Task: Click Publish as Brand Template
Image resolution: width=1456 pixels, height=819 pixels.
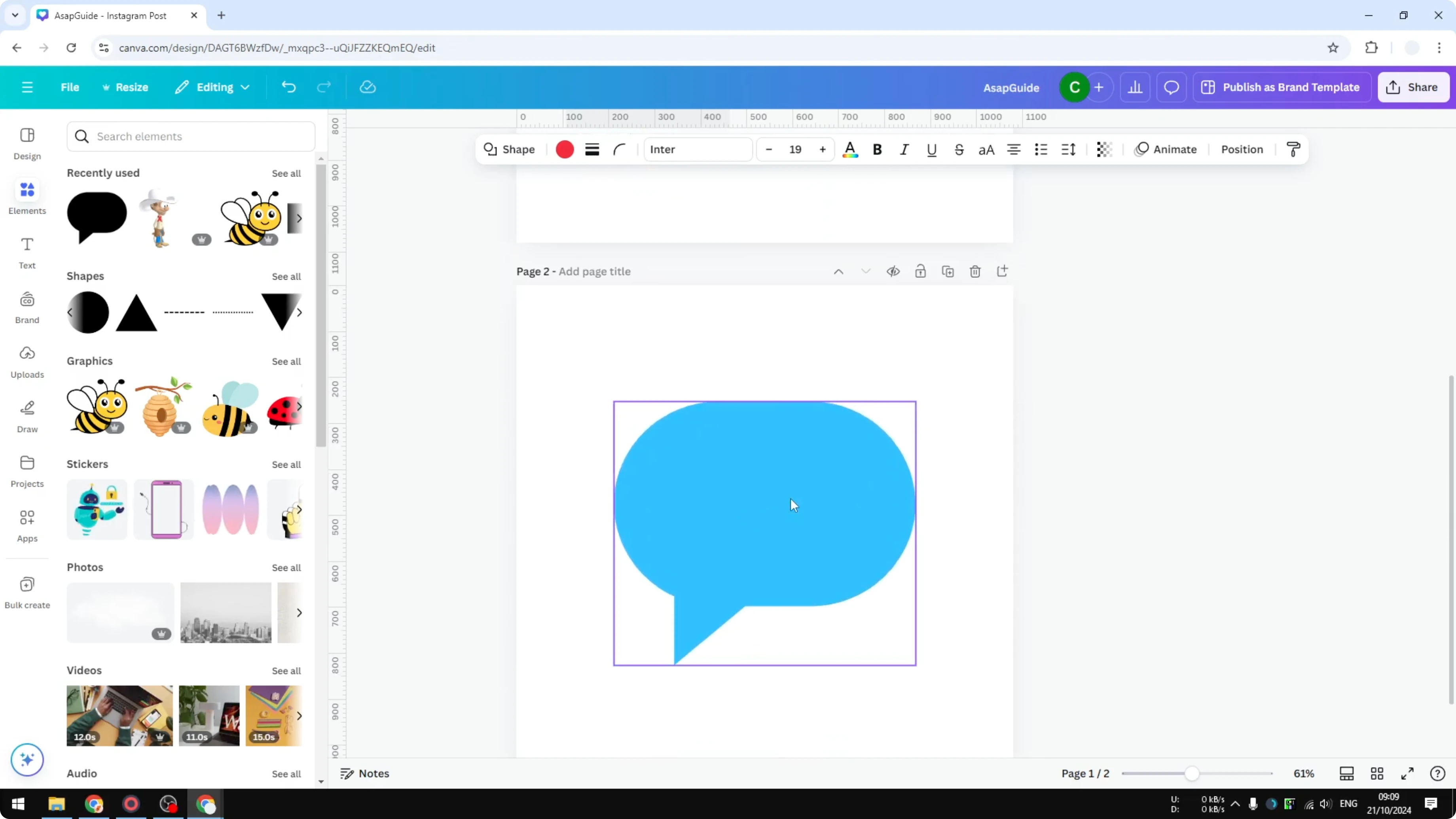Action: click(x=1282, y=87)
